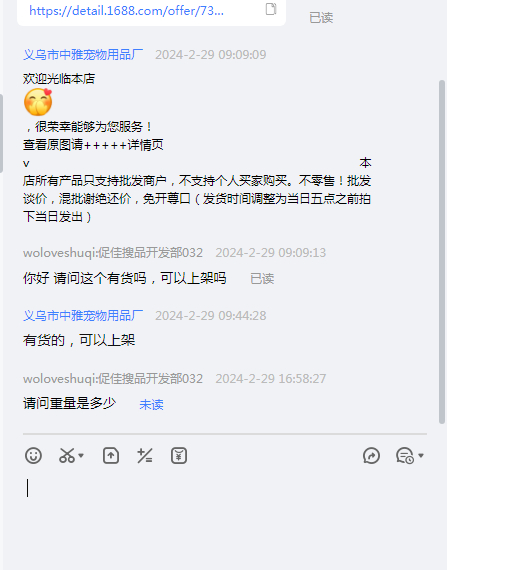Click the blushing emoji sticker in welcome message

38,102
